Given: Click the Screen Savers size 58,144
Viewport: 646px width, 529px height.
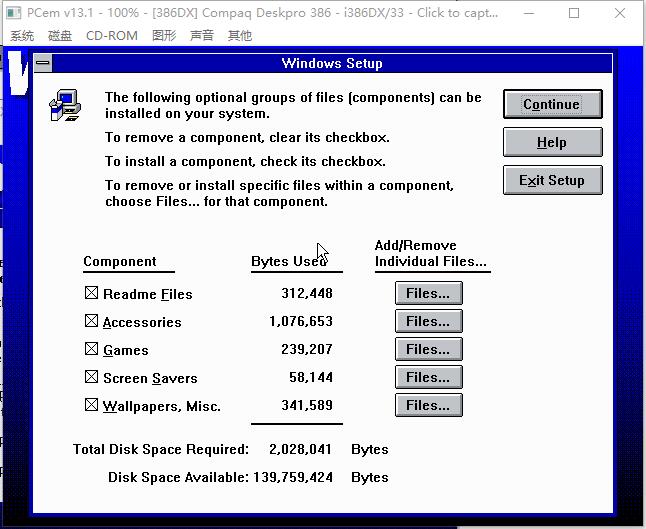Looking at the screenshot, I should (311, 377).
